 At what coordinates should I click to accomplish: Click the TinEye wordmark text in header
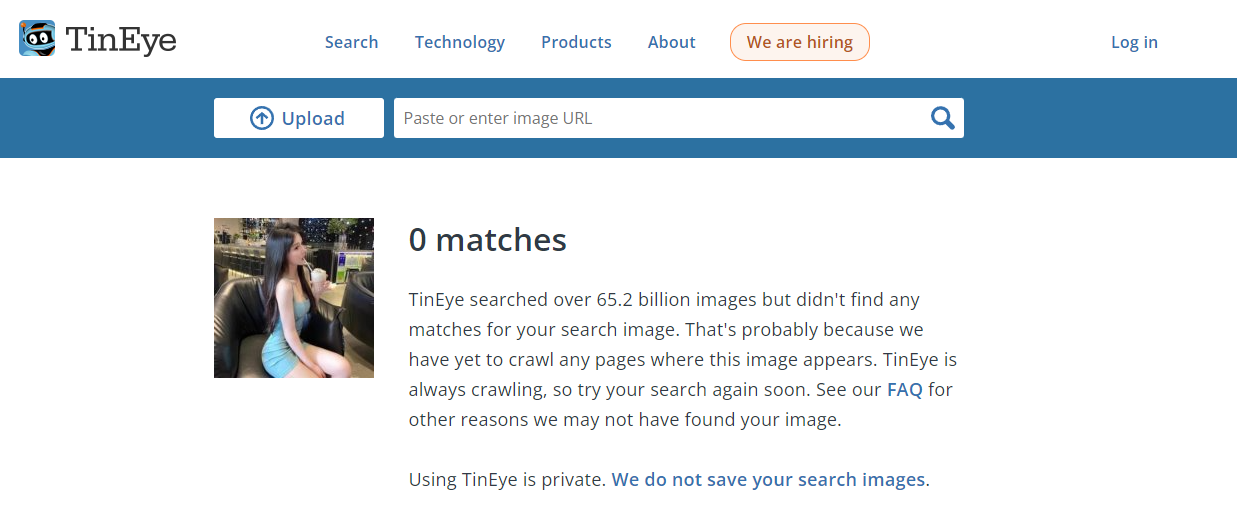[x=121, y=40]
